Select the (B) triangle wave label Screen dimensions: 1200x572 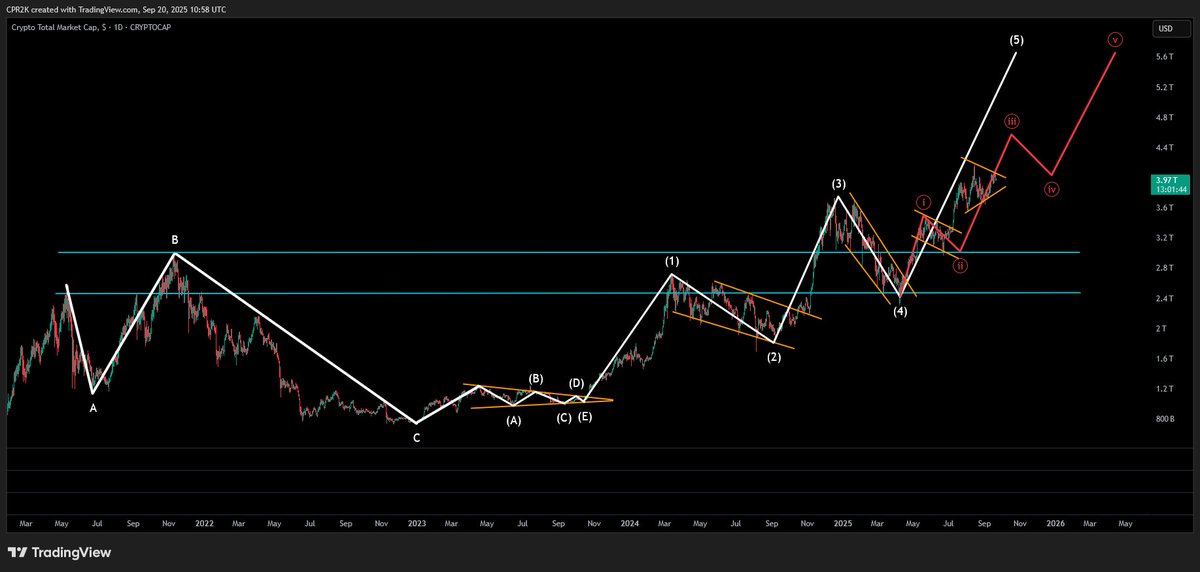pyautogui.click(x=536, y=379)
